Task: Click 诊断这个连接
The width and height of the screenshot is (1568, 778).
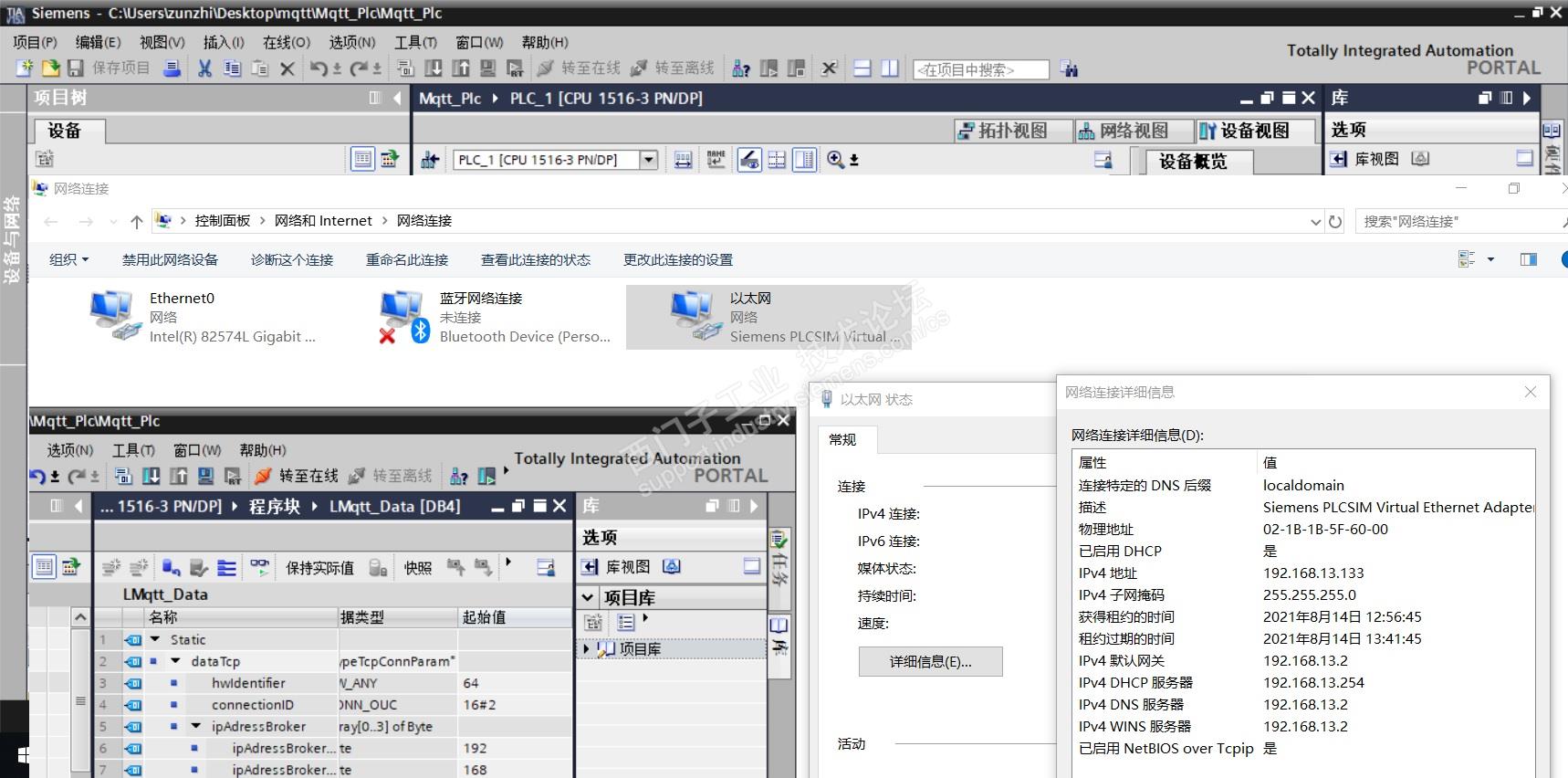Action: 292,259
